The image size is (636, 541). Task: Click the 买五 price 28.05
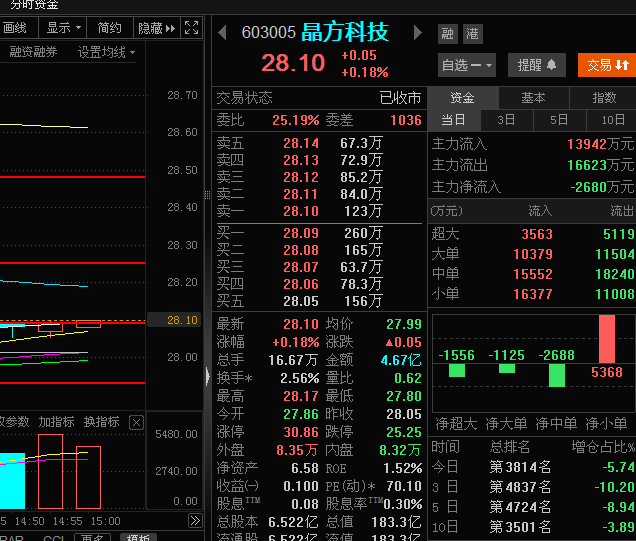301,301
